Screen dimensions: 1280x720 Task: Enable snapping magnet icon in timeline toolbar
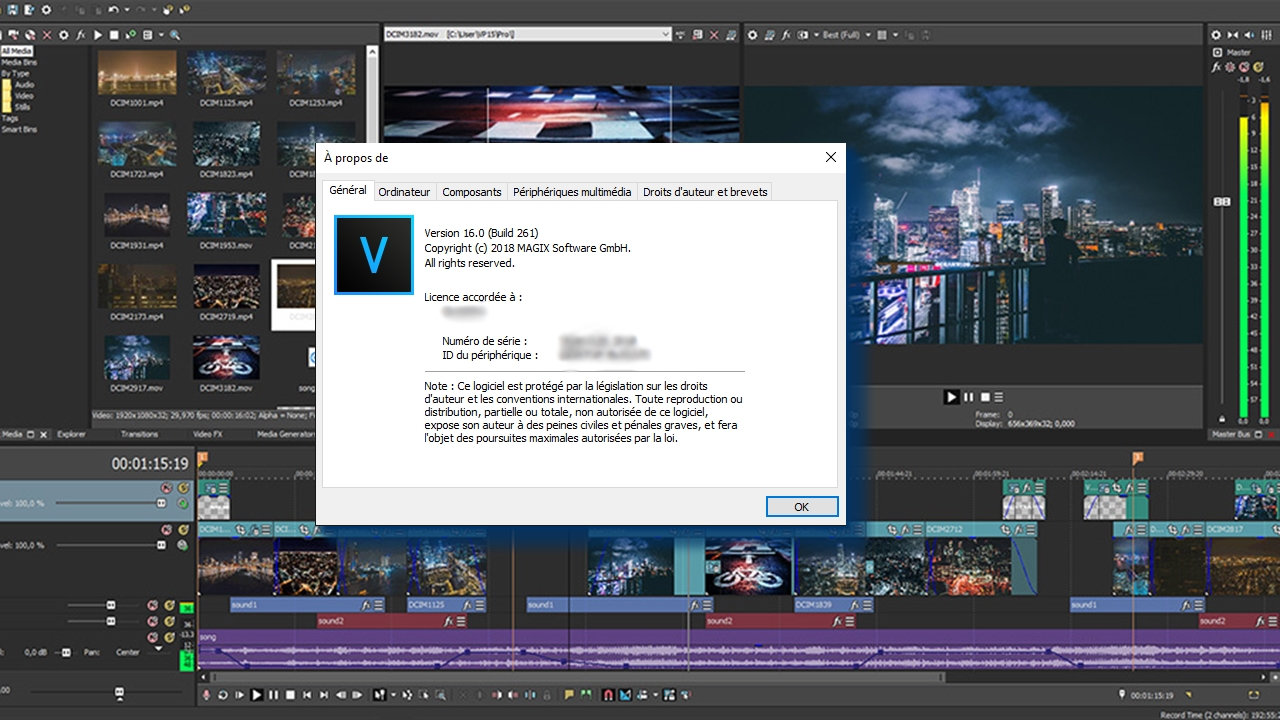tap(608, 695)
